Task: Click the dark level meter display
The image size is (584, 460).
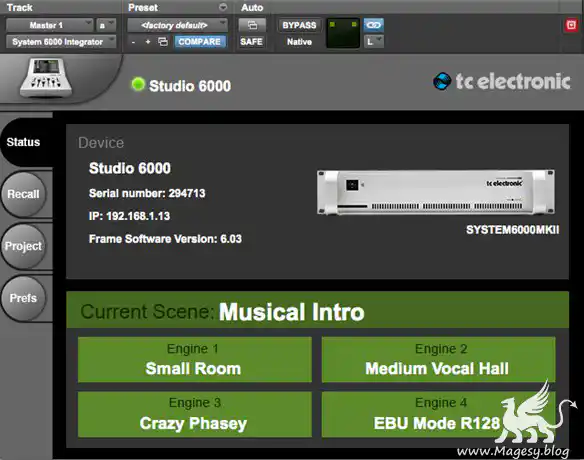Action: [343, 33]
